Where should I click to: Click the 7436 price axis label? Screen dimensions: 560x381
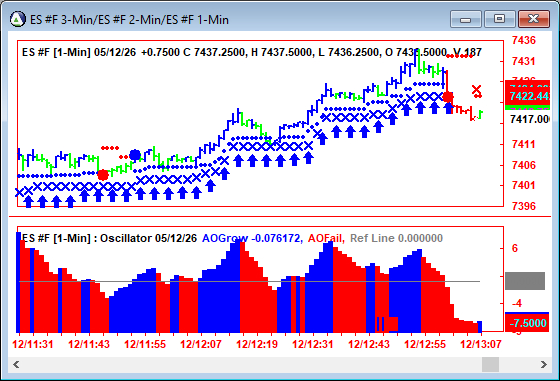click(x=524, y=40)
